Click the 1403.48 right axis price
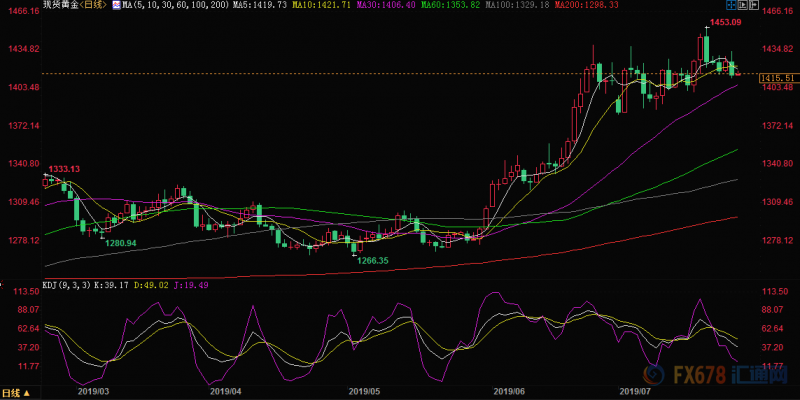Image resolution: width=800 pixels, height=400 pixels. [777, 87]
